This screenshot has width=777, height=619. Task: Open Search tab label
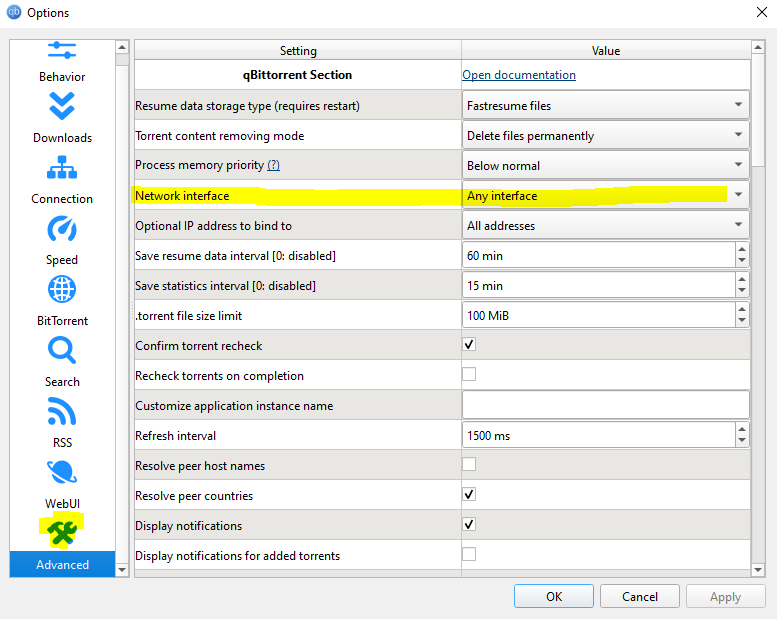(x=62, y=382)
